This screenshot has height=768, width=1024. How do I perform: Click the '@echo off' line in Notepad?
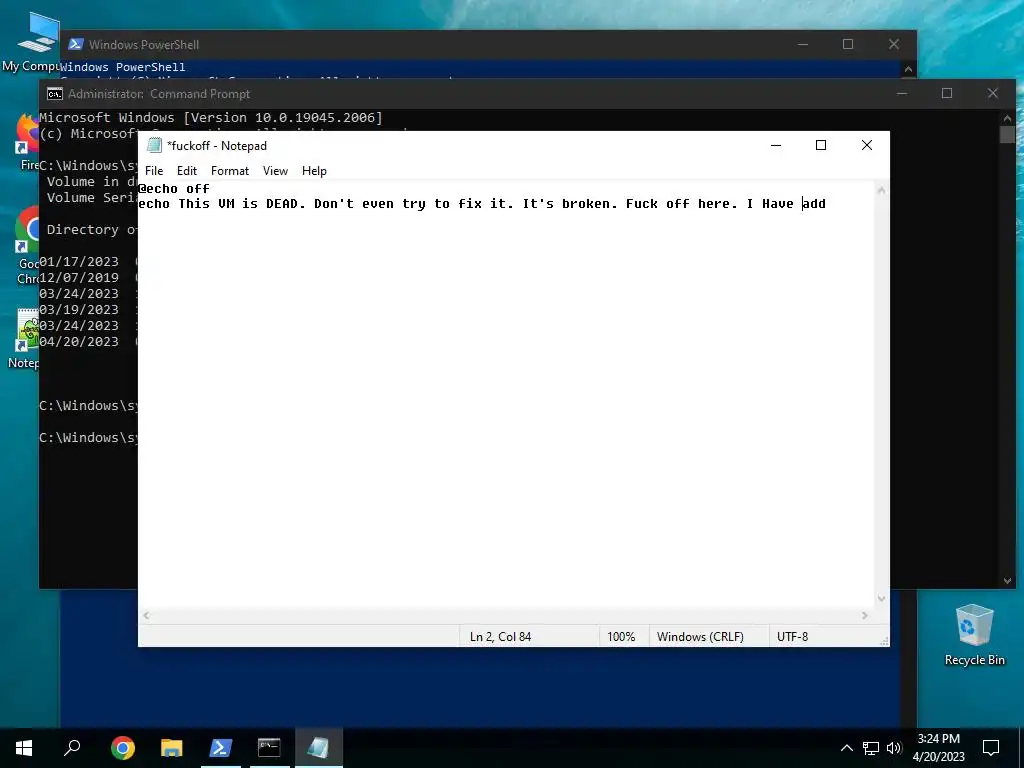[x=174, y=189]
